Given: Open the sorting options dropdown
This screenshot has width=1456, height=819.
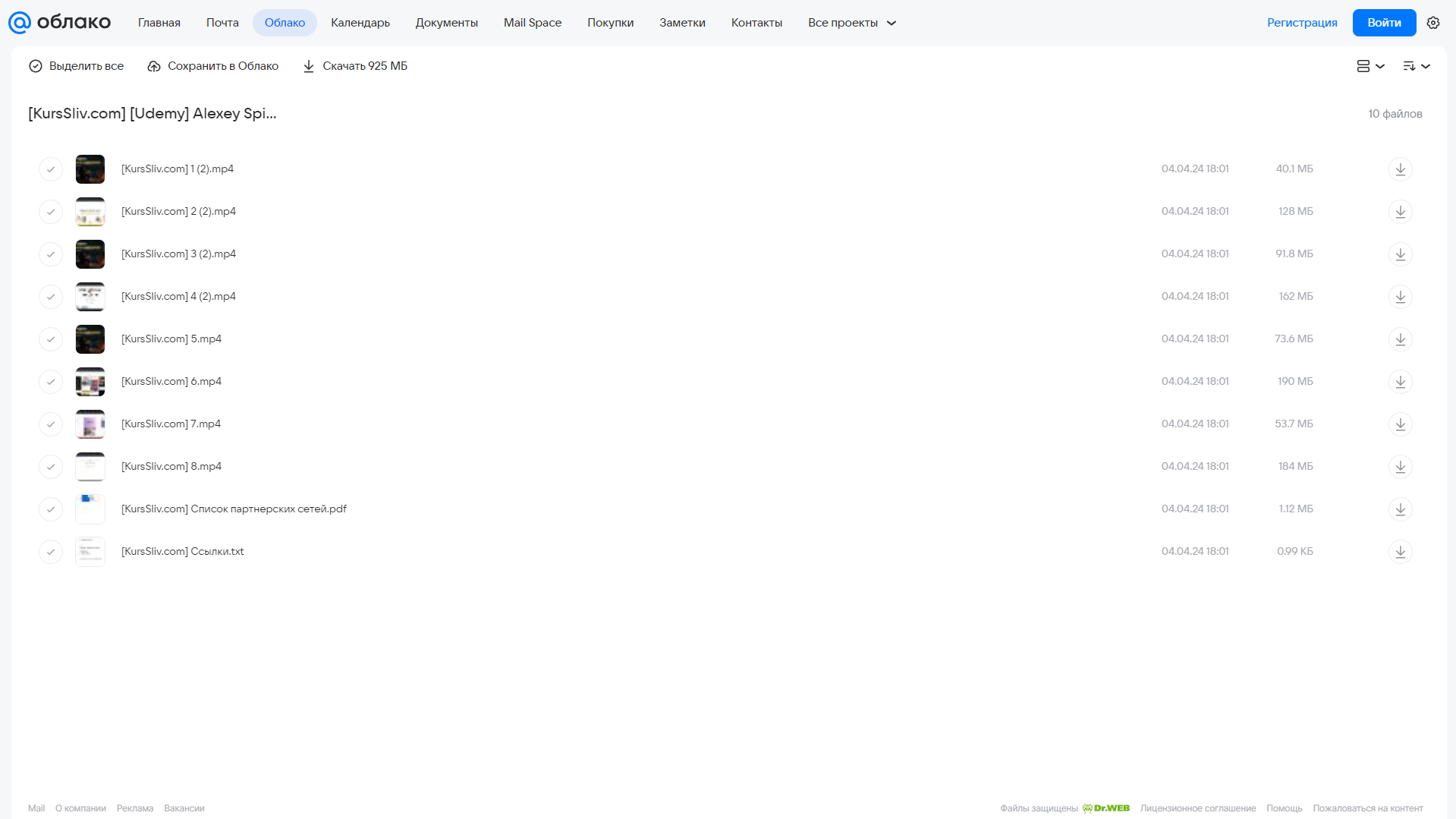Looking at the screenshot, I should pyautogui.click(x=1416, y=66).
